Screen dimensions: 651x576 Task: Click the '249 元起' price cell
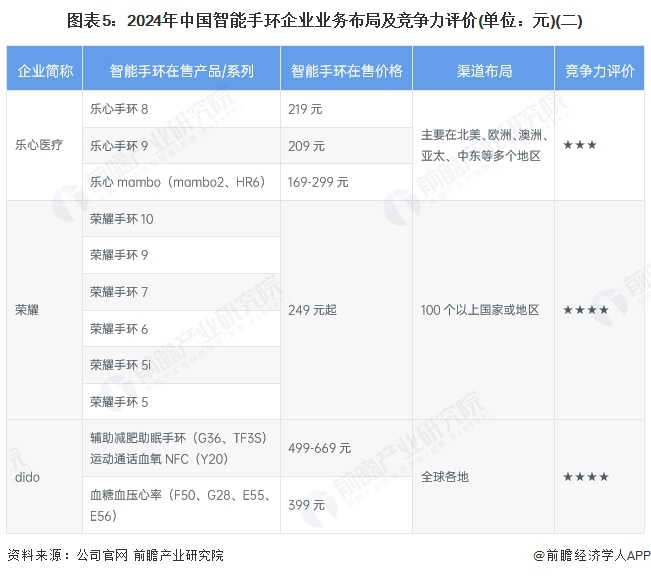click(x=347, y=310)
